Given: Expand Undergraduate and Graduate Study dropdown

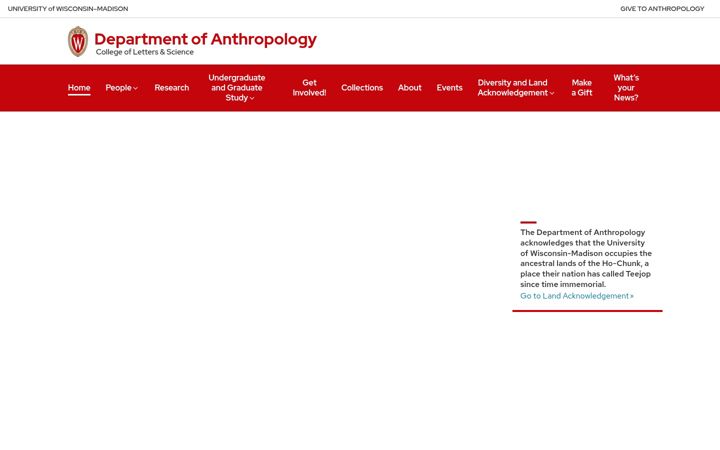Looking at the screenshot, I should (236, 88).
